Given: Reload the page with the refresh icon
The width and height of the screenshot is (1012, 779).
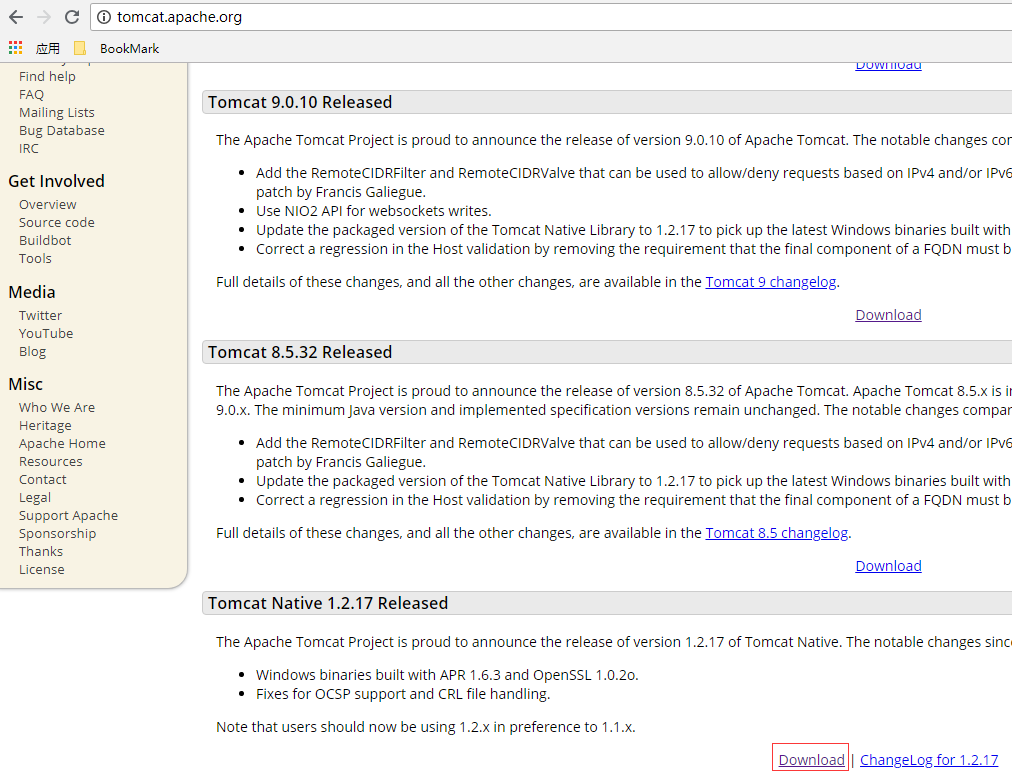Looking at the screenshot, I should [x=72, y=17].
